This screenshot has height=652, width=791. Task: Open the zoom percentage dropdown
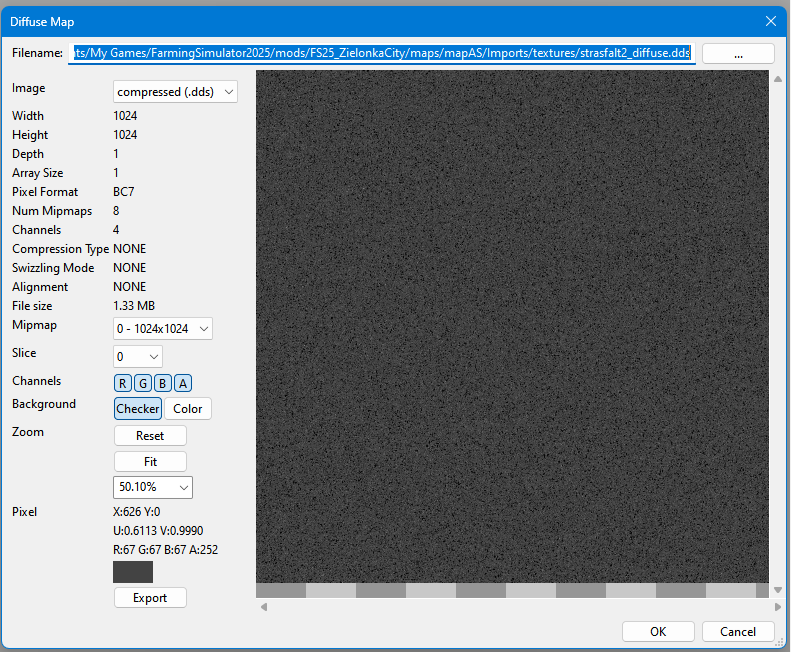pos(153,487)
